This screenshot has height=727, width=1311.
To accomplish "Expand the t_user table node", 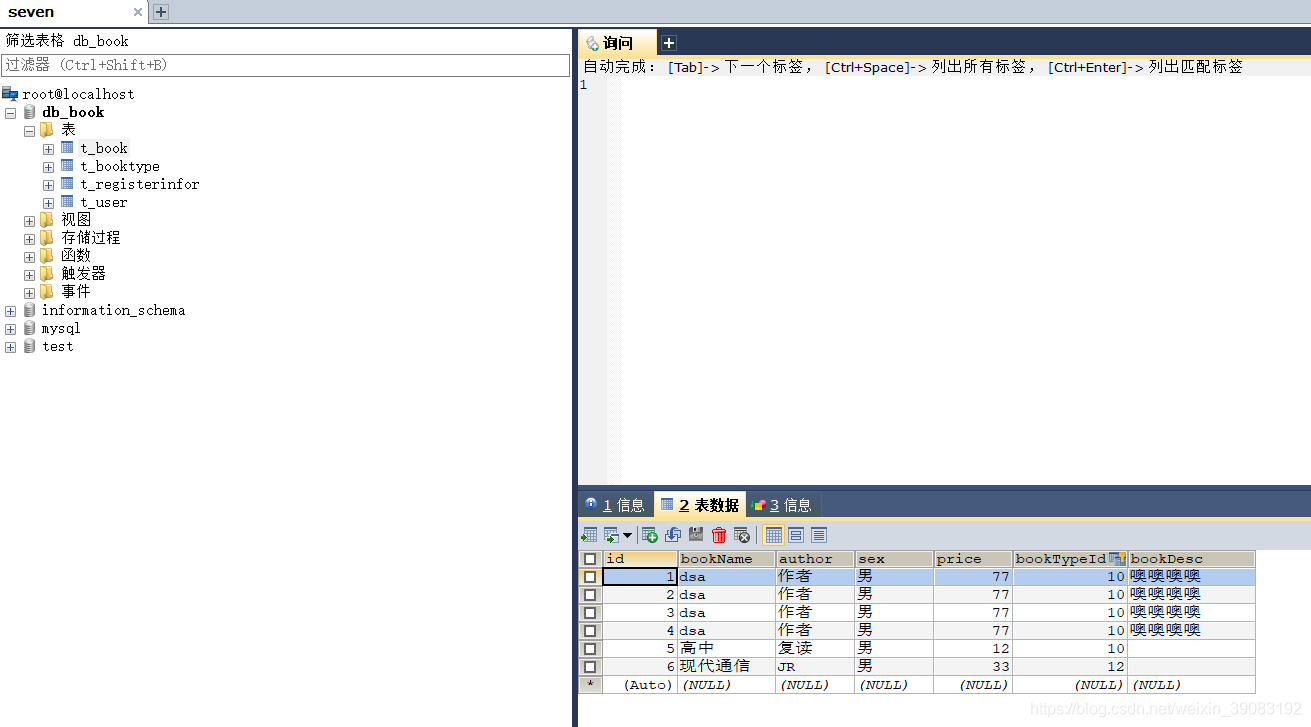I will click(x=48, y=203).
